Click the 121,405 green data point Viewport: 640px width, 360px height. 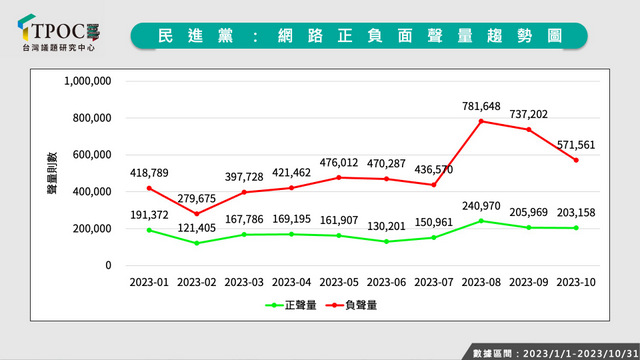tap(197, 243)
